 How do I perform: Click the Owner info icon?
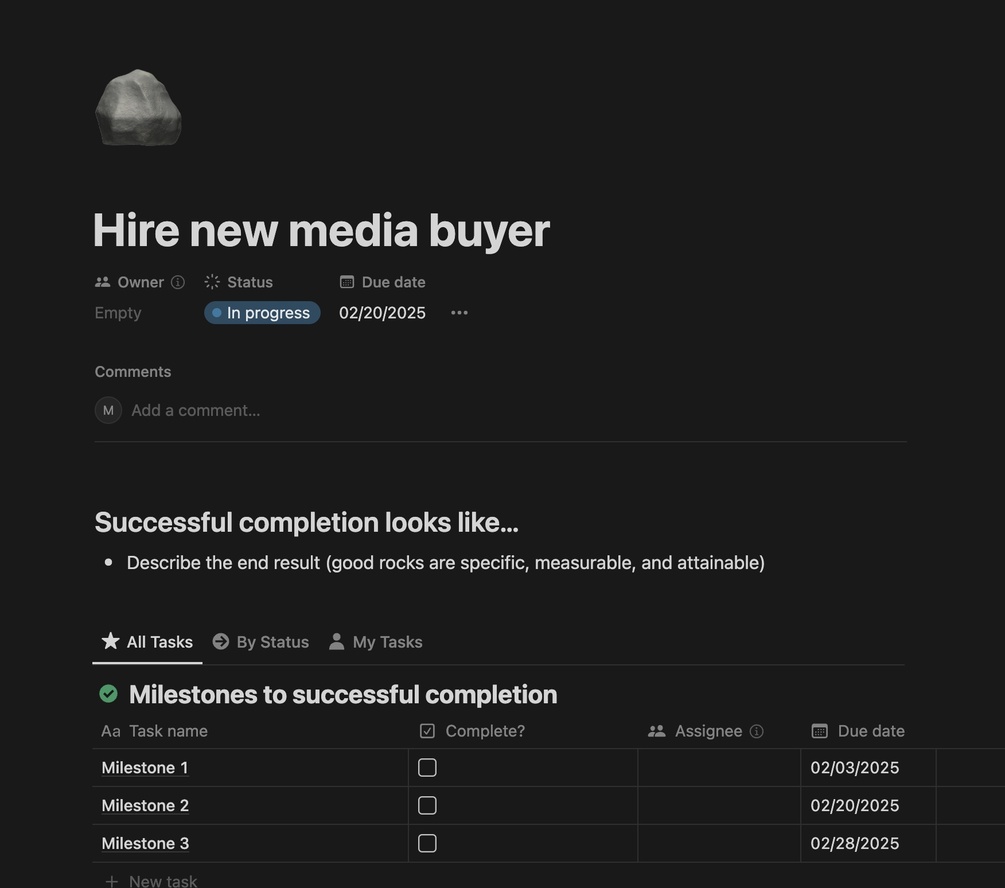[x=178, y=282]
